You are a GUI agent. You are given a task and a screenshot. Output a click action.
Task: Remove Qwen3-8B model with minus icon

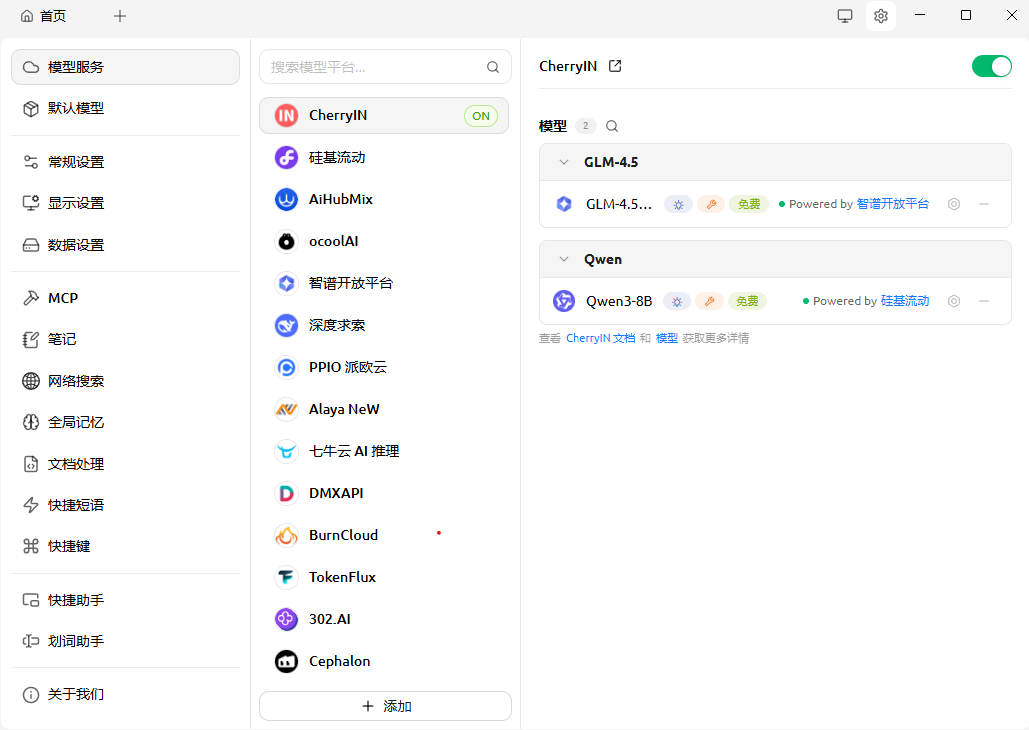[984, 301]
